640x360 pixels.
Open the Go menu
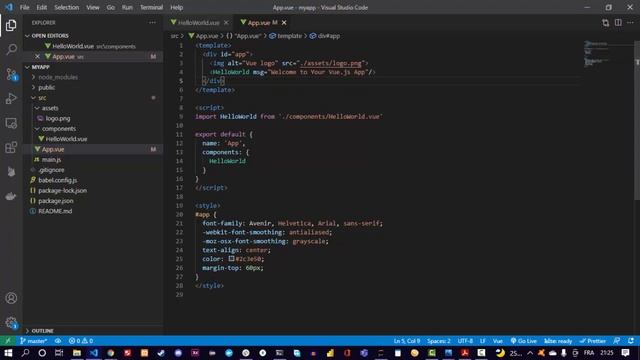[111, 7]
